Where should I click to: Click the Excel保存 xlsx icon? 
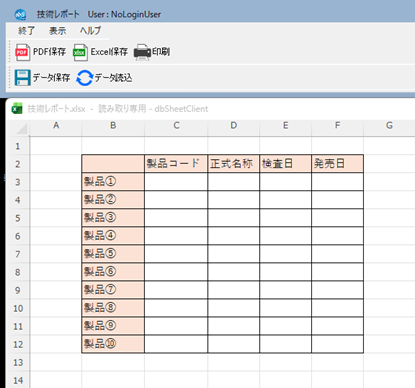point(80,52)
